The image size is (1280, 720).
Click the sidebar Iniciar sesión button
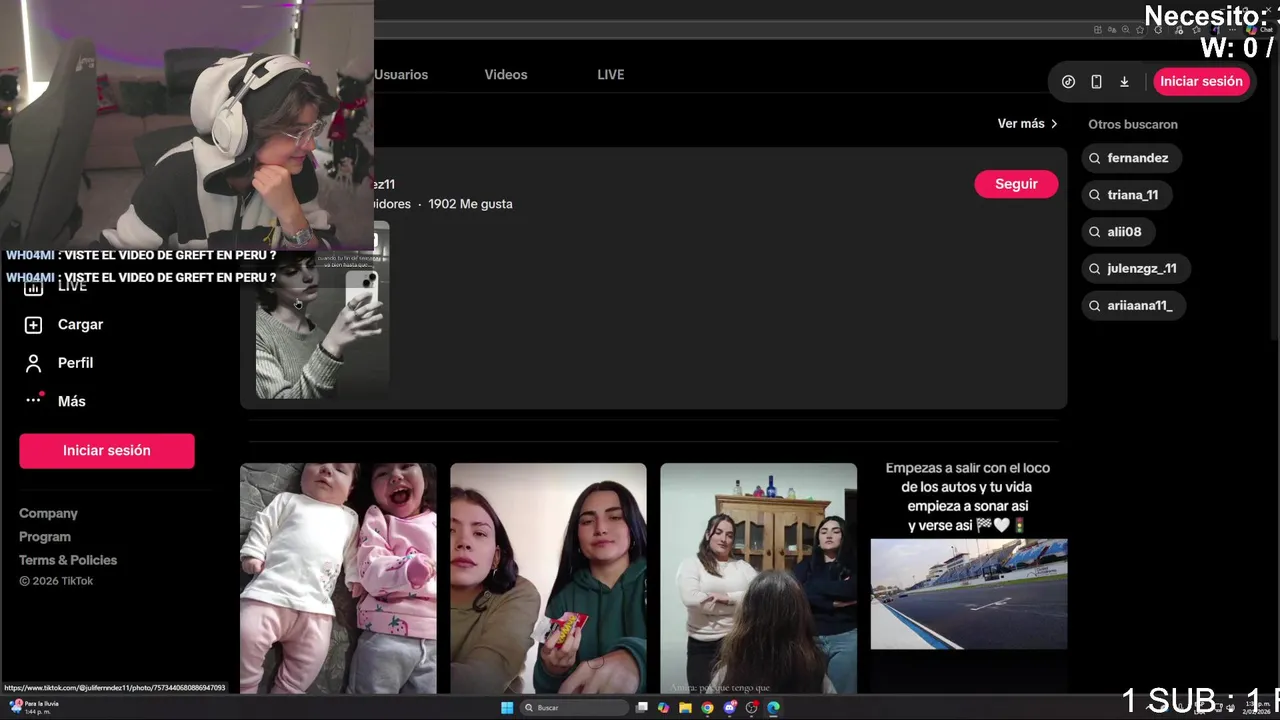click(107, 451)
